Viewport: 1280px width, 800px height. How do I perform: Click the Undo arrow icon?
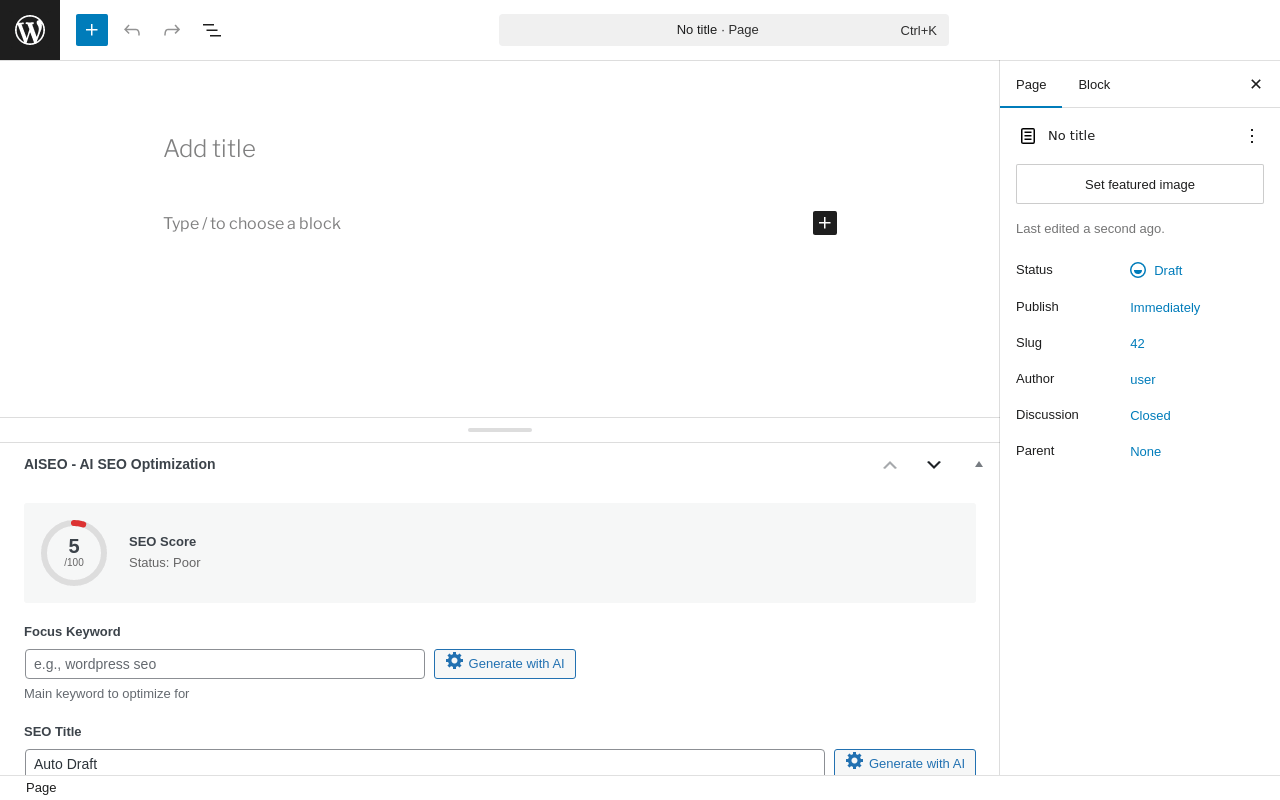132,30
